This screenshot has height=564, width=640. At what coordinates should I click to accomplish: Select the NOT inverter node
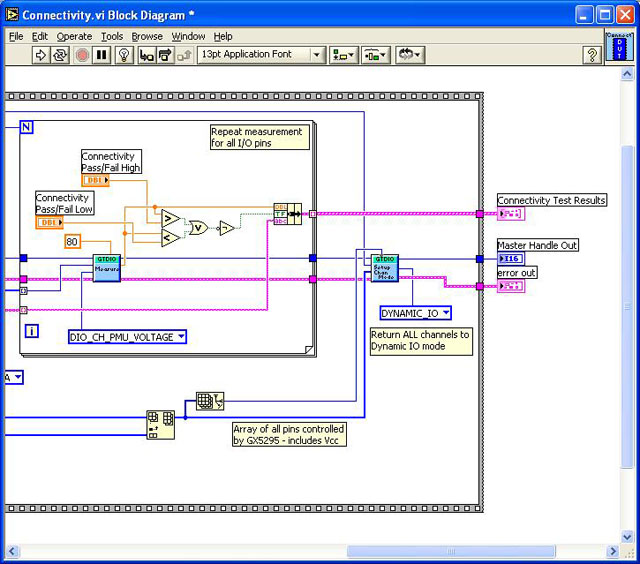point(227,228)
